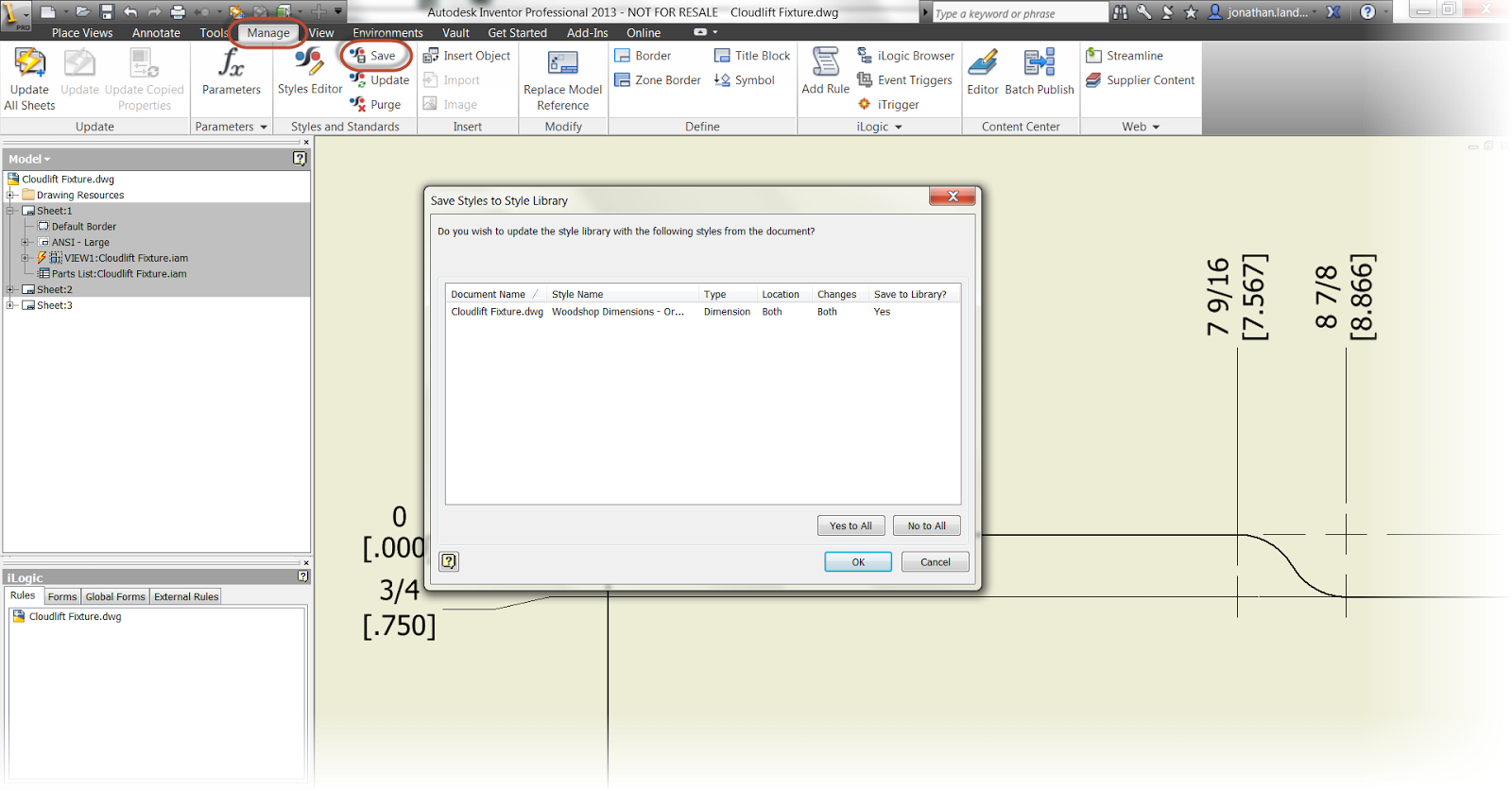Open the iLogic Browser
This screenshot has width=1512, height=791.
coord(905,56)
